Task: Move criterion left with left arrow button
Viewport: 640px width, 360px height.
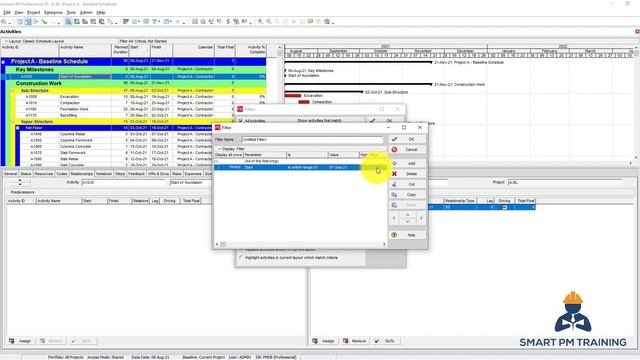Action: pyautogui.click(x=394, y=218)
